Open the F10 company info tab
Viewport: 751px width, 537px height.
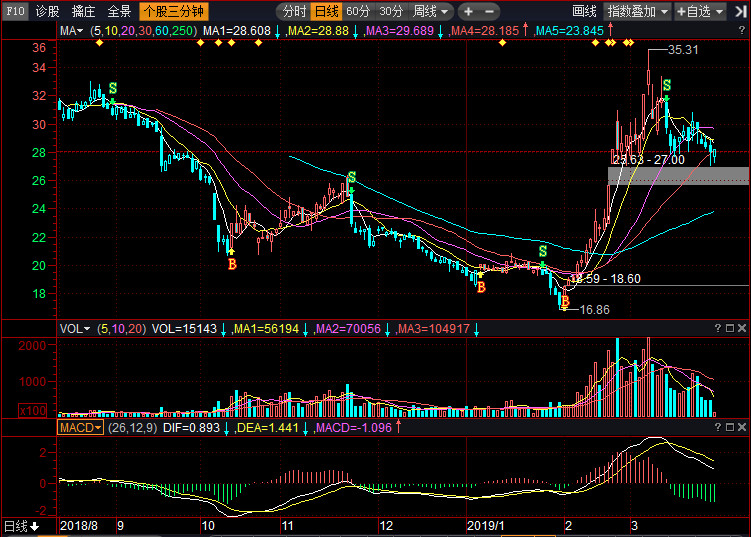coord(15,11)
